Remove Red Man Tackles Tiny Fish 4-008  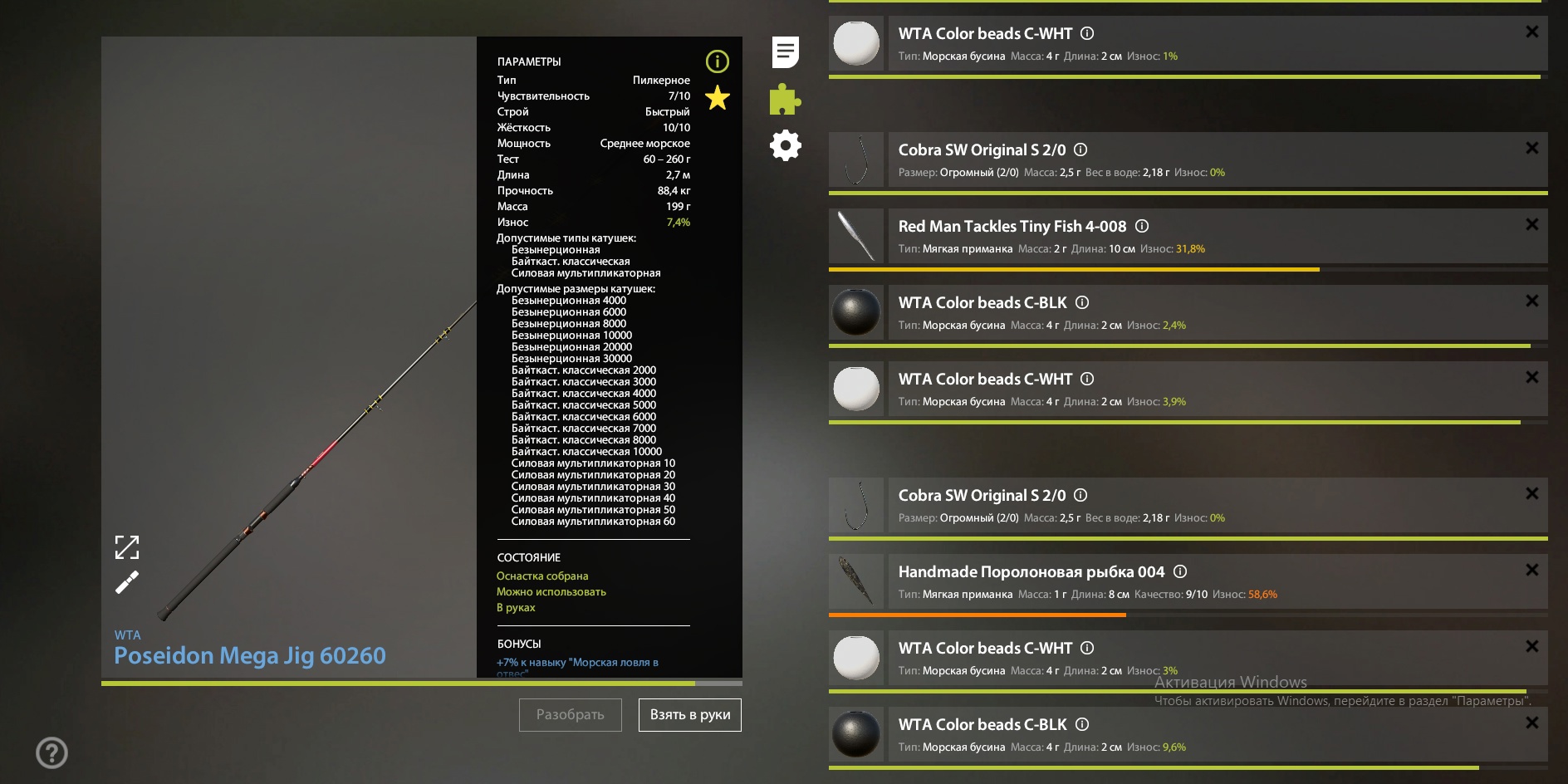(1532, 224)
